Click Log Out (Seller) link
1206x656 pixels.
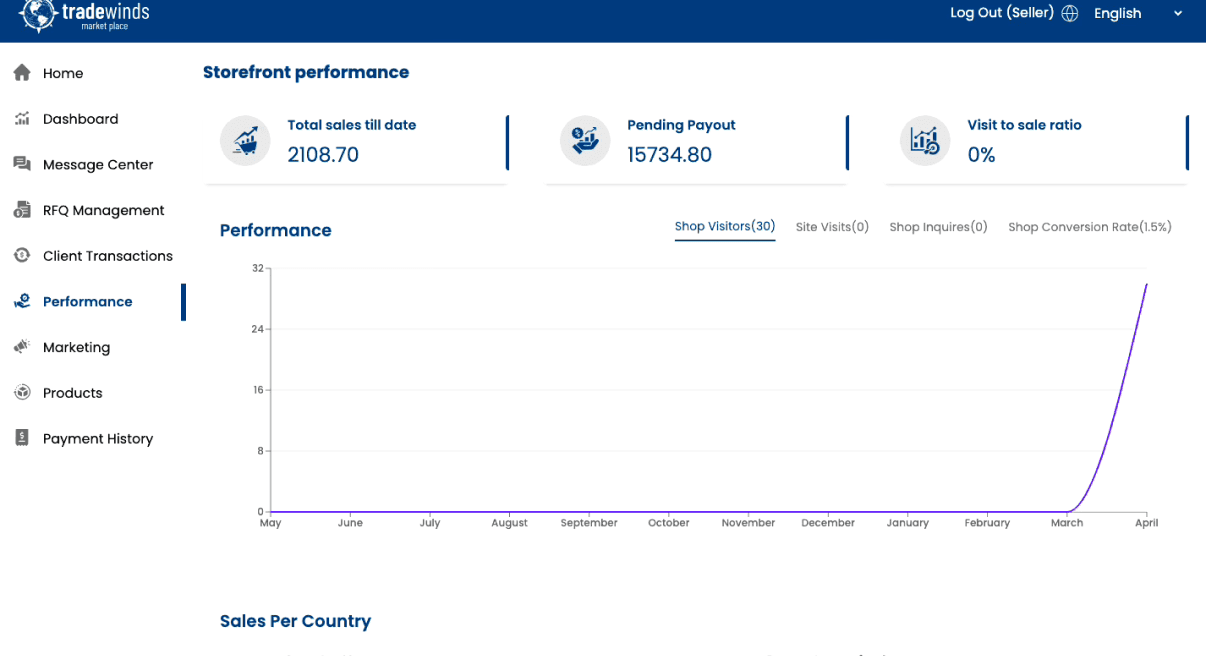1001,13
